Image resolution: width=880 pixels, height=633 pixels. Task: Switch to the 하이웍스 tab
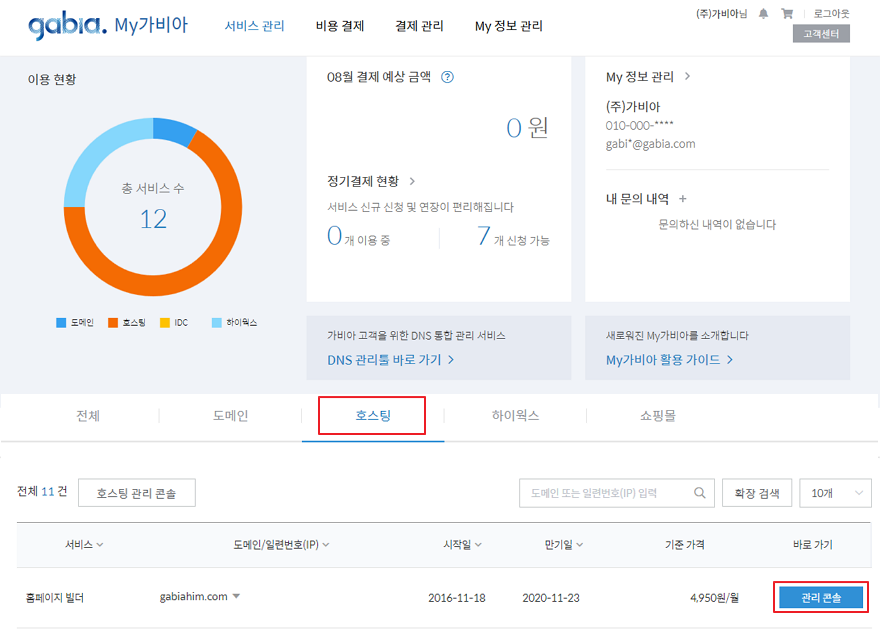[x=515, y=416]
